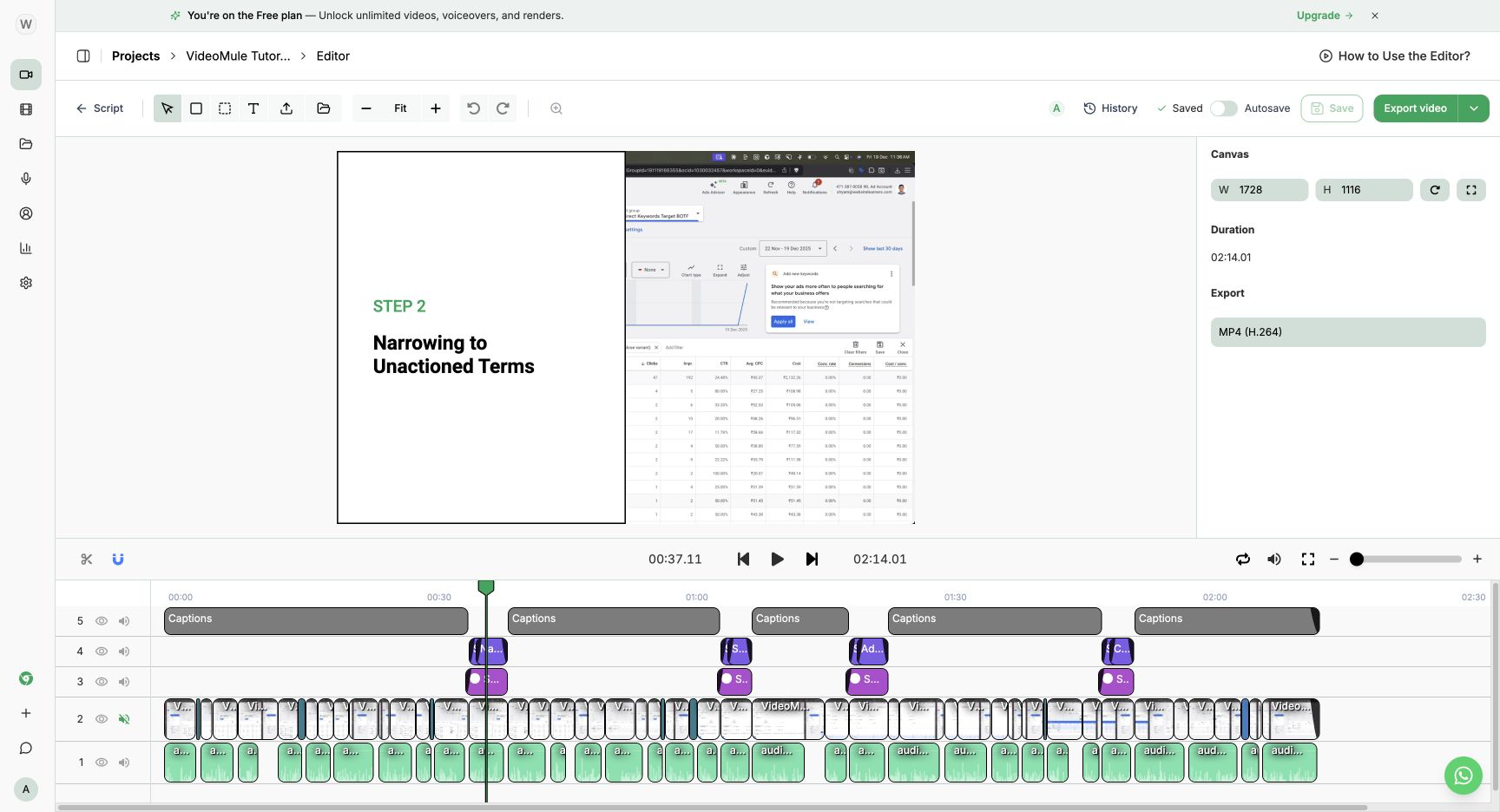
Task: Open the upload media icon
Action: (286, 108)
